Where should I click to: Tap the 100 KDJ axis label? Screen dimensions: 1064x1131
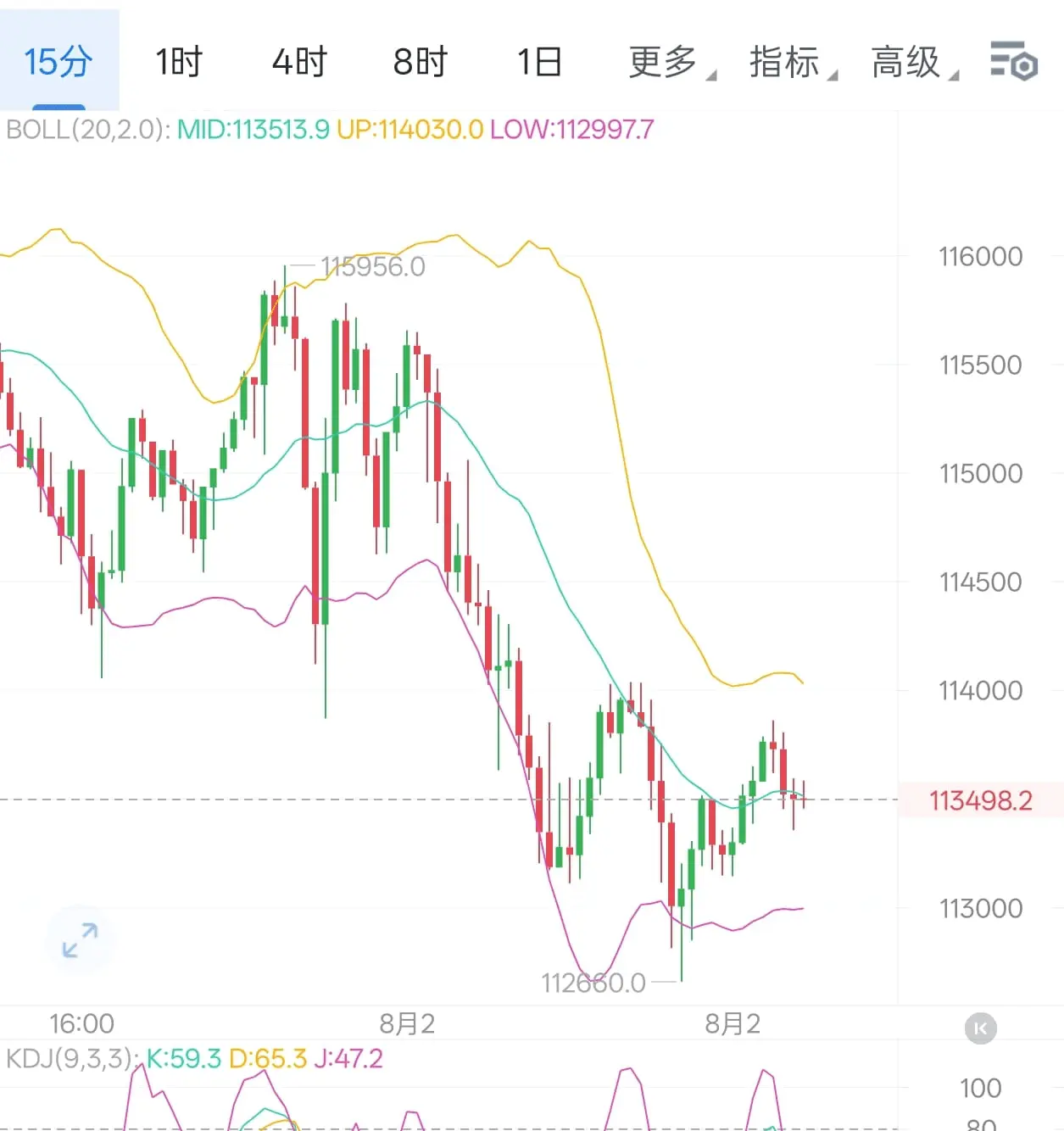pyautogui.click(x=980, y=1089)
